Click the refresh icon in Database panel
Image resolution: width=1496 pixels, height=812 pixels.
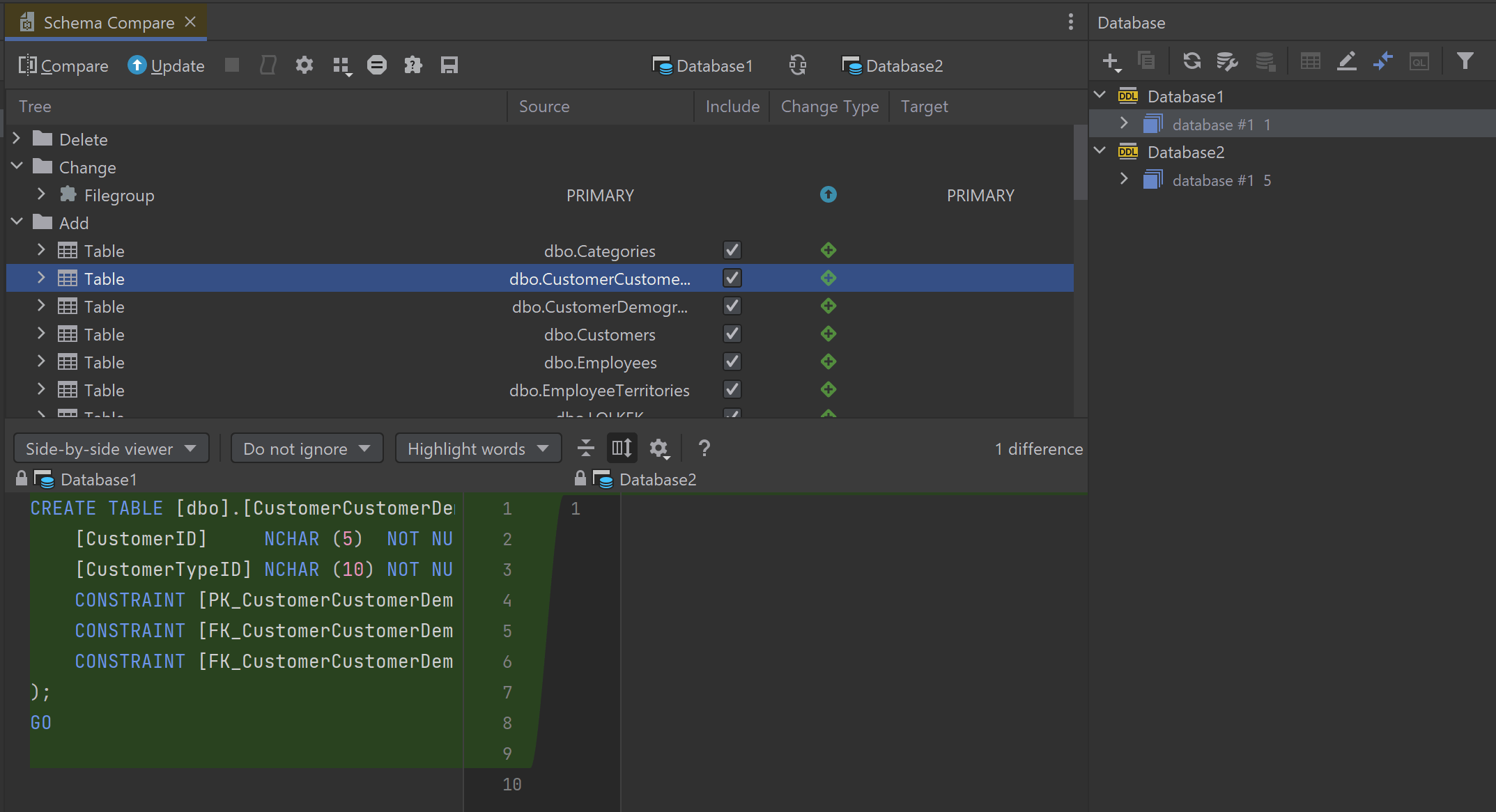tap(1192, 61)
